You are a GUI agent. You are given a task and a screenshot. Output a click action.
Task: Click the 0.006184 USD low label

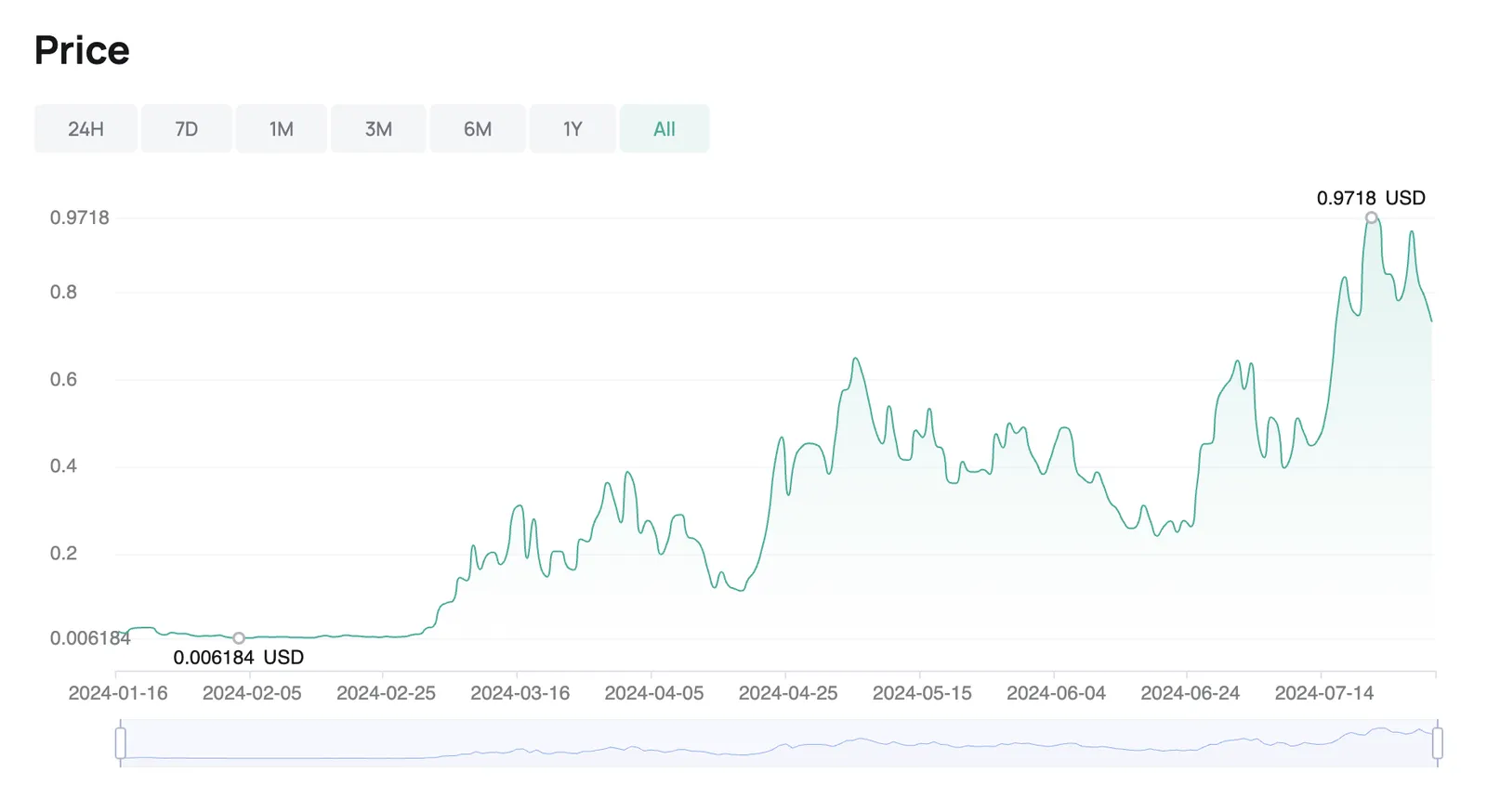pos(239,658)
